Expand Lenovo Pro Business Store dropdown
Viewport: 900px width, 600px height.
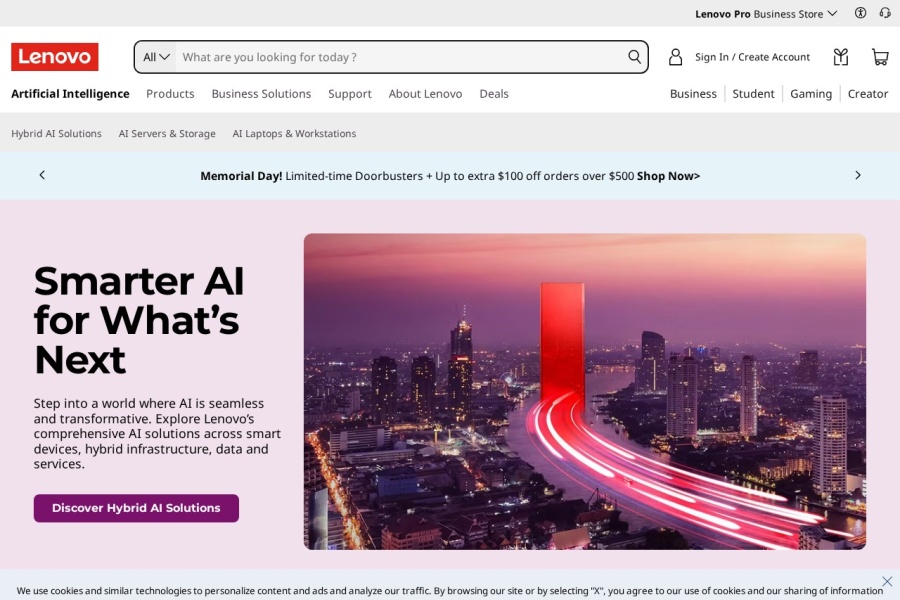pos(766,14)
